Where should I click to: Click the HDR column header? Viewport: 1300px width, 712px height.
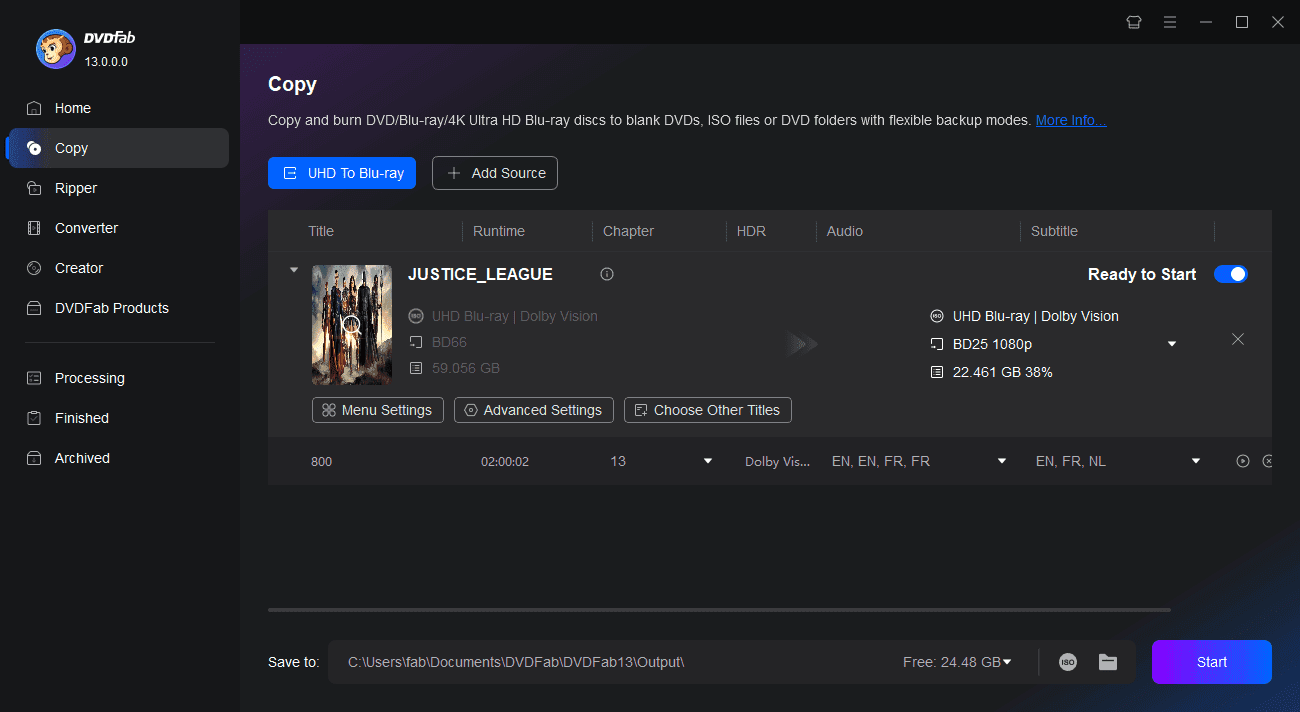point(751,231)
